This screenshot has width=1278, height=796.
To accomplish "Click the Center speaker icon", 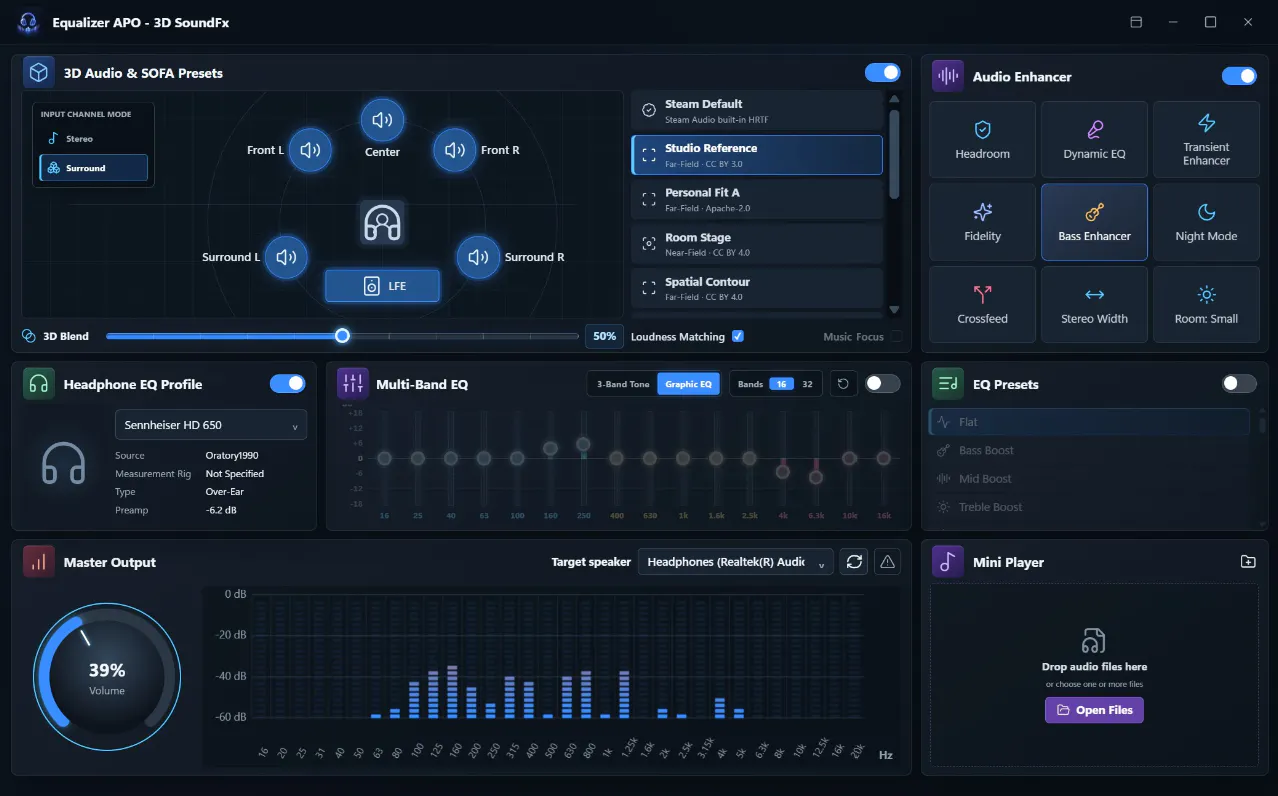I will click(382, 121).
